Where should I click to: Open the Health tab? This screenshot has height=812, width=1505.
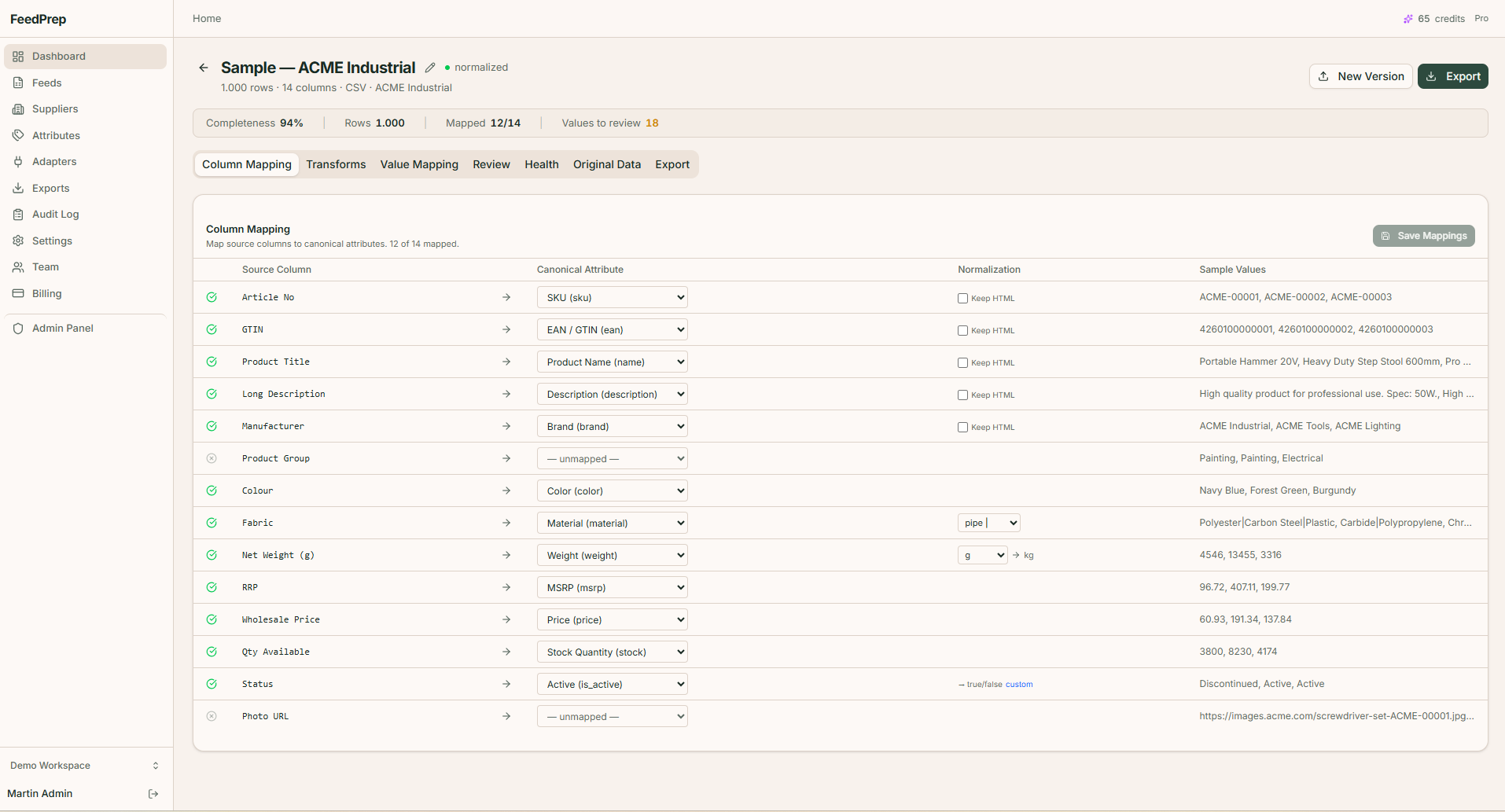pyautogui.click(x=541, y=164)
